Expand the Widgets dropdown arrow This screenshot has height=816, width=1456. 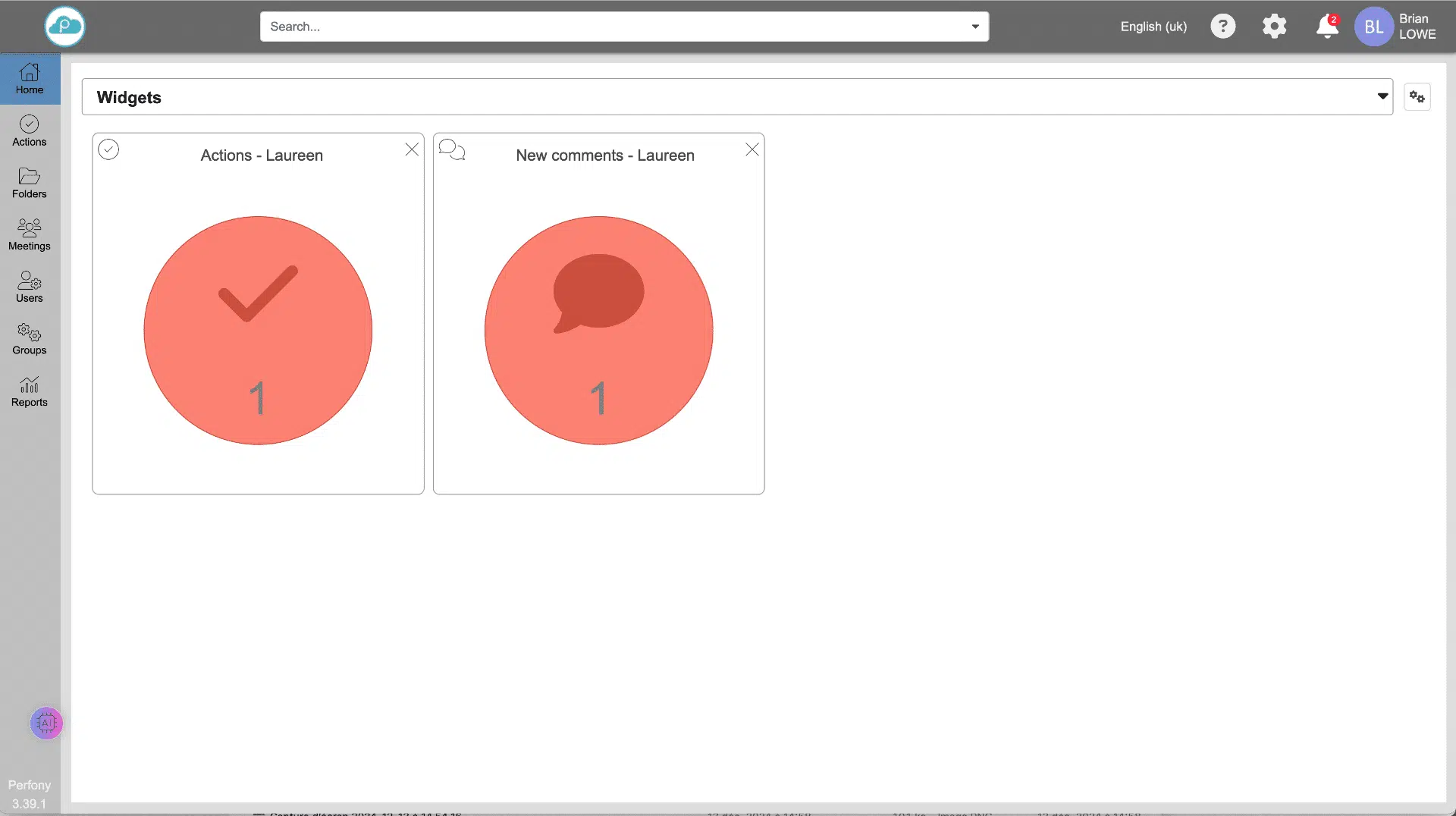[x=1382, y=96]
